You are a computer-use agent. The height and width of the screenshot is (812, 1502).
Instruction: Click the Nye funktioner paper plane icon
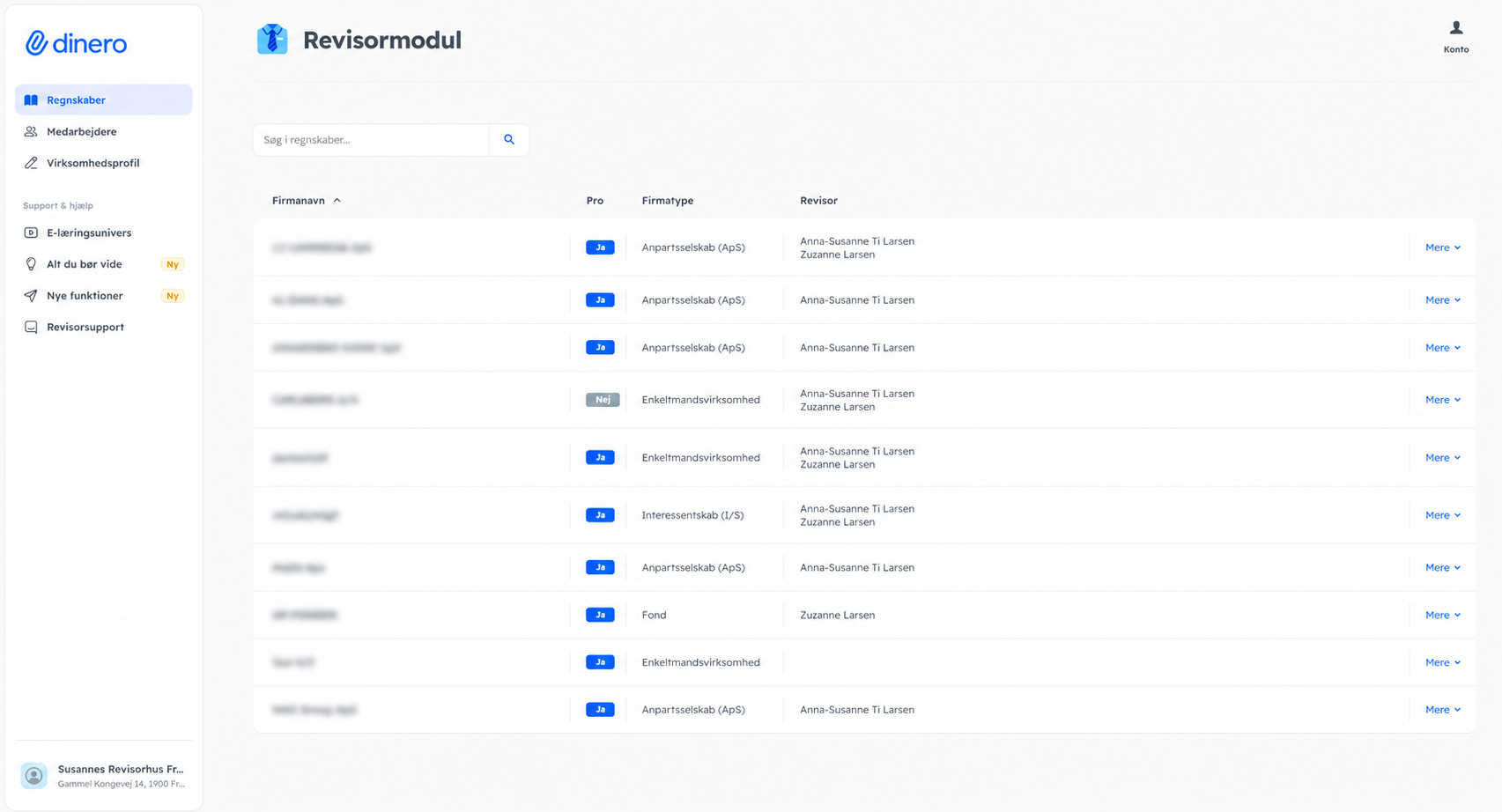31,296
